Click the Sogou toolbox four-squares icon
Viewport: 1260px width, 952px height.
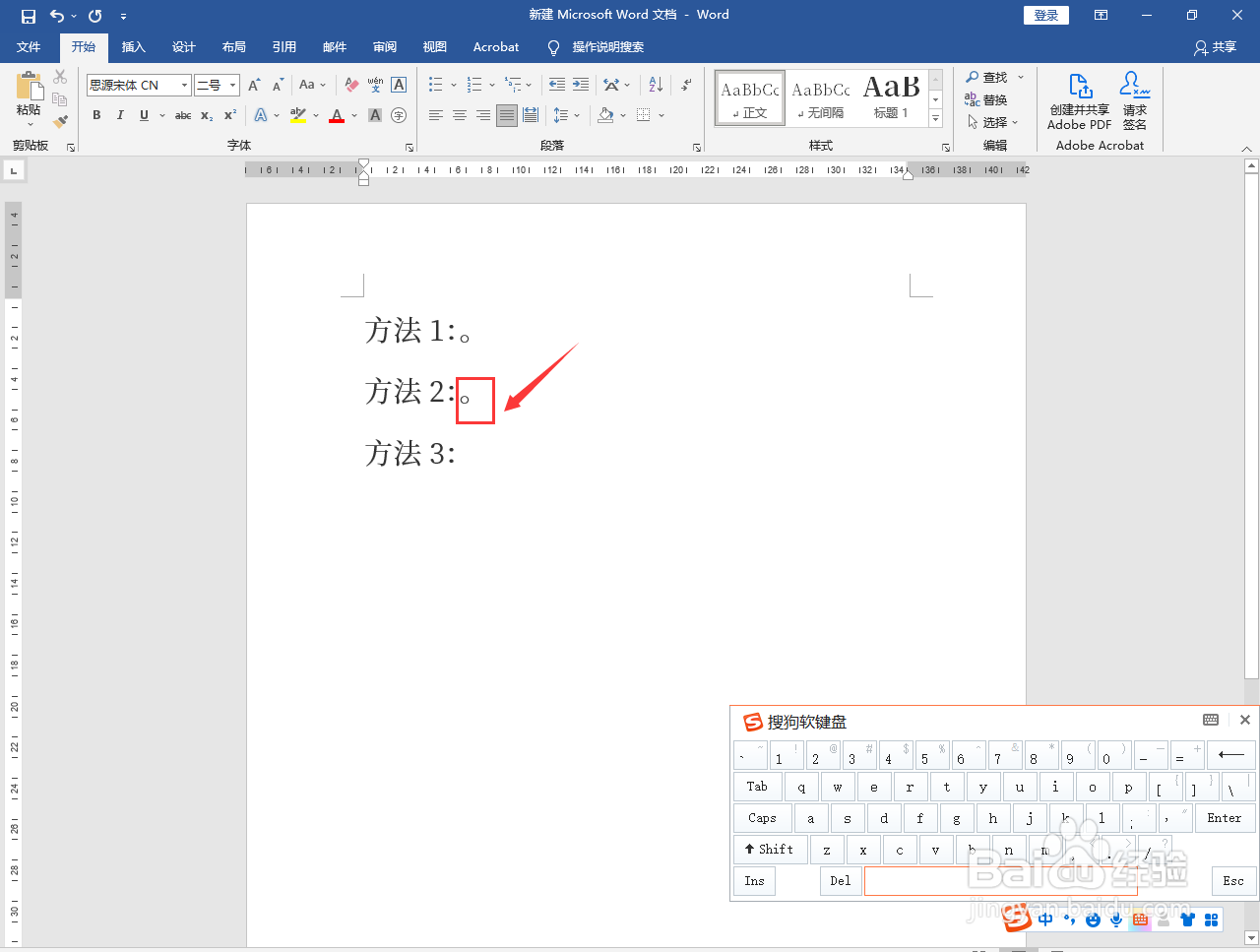coord(1212,920)
